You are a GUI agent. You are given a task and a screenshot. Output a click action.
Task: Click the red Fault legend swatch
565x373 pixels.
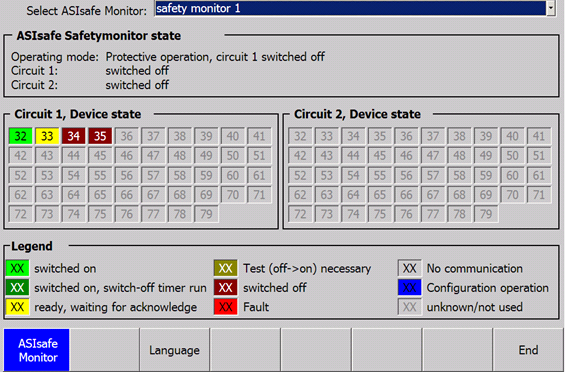[226, 307]
